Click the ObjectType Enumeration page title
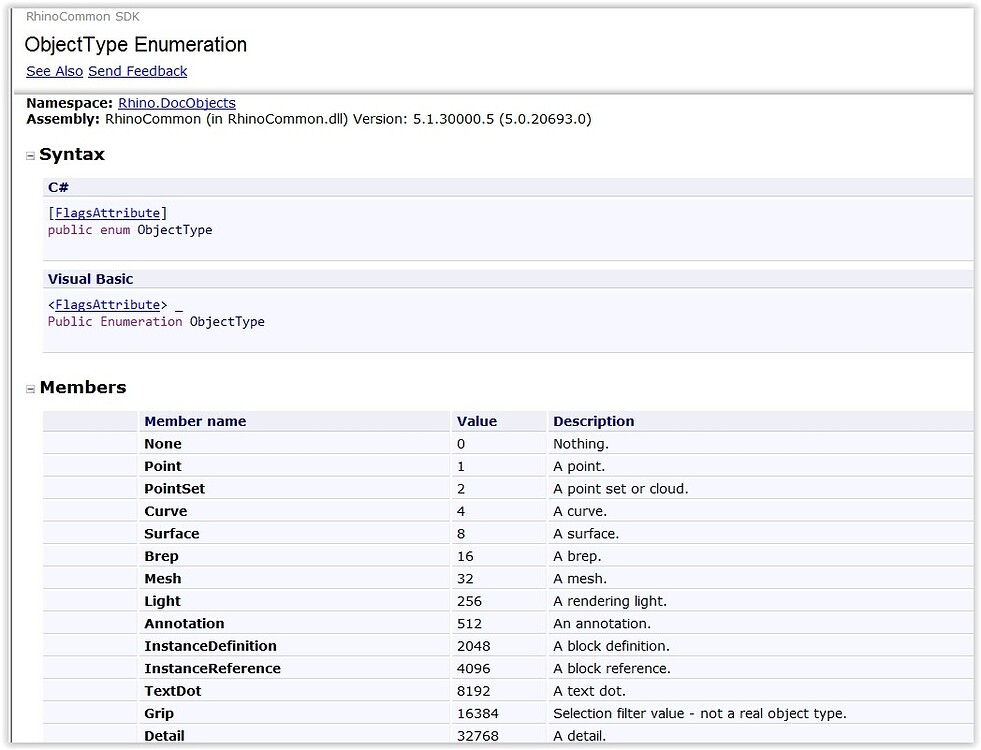 click(x=136, y=45)
